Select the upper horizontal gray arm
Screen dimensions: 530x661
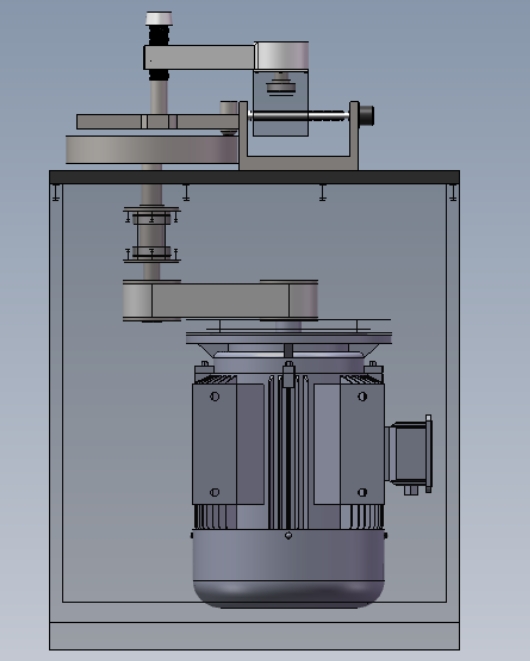click(x=199, y=57)
